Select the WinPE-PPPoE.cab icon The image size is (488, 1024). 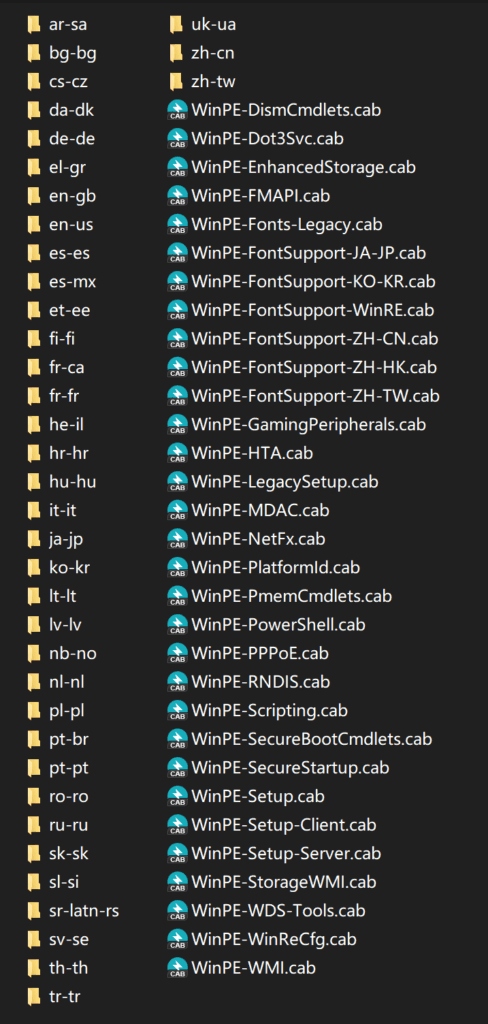[x=177, y=653]
